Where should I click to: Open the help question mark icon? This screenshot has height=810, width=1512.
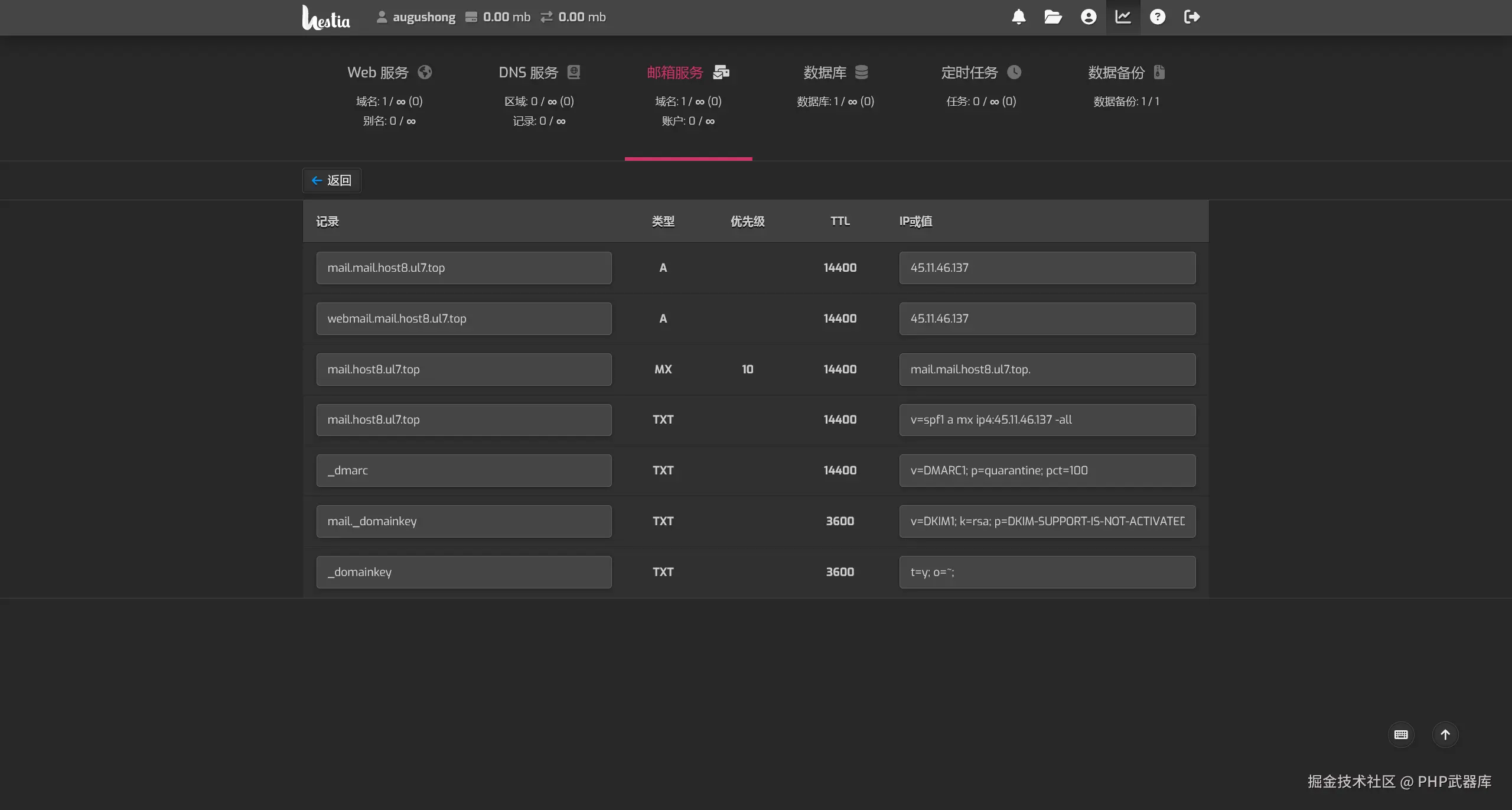pos(1158,17)
